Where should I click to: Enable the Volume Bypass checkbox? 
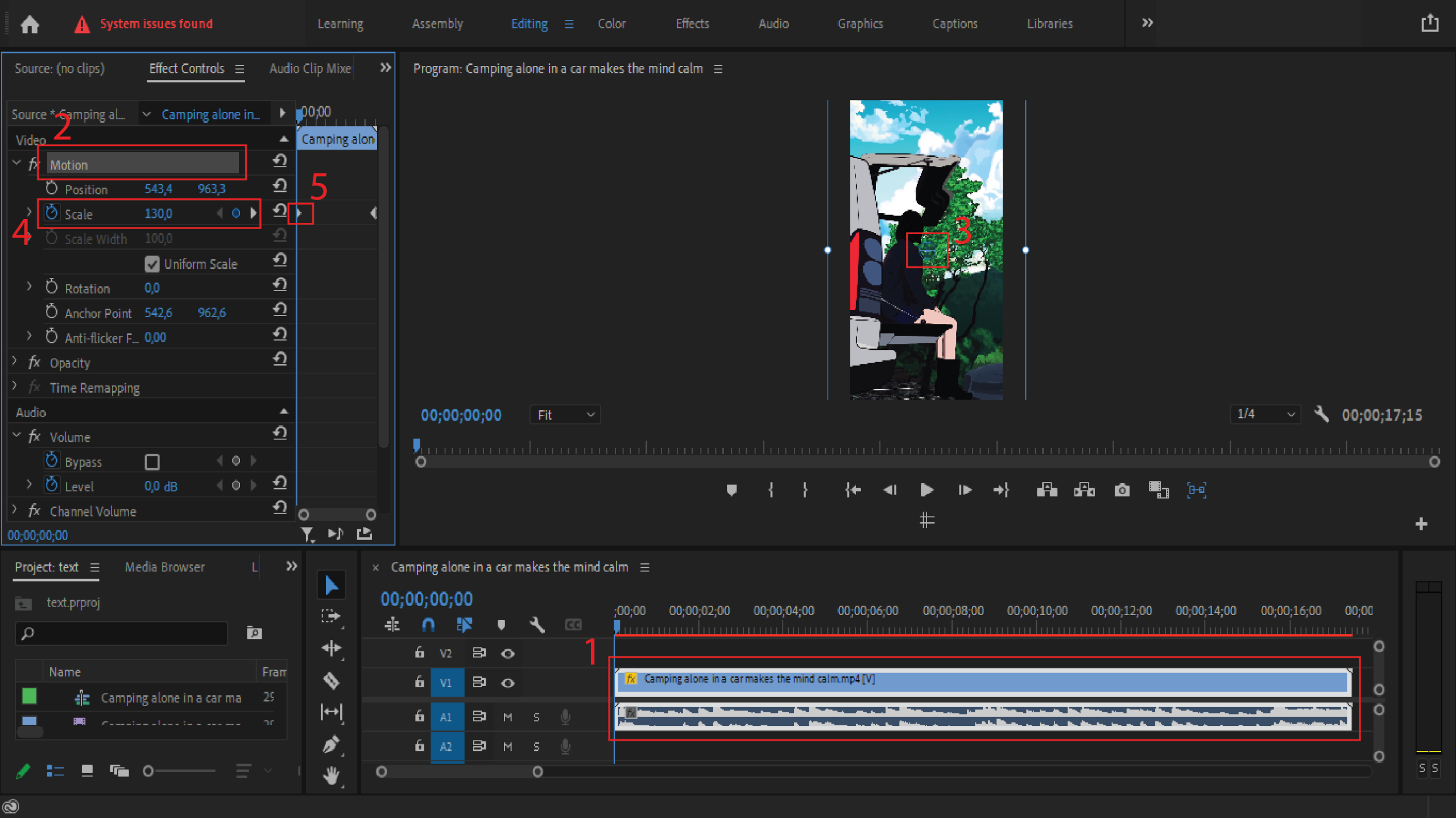coord(152,462)
